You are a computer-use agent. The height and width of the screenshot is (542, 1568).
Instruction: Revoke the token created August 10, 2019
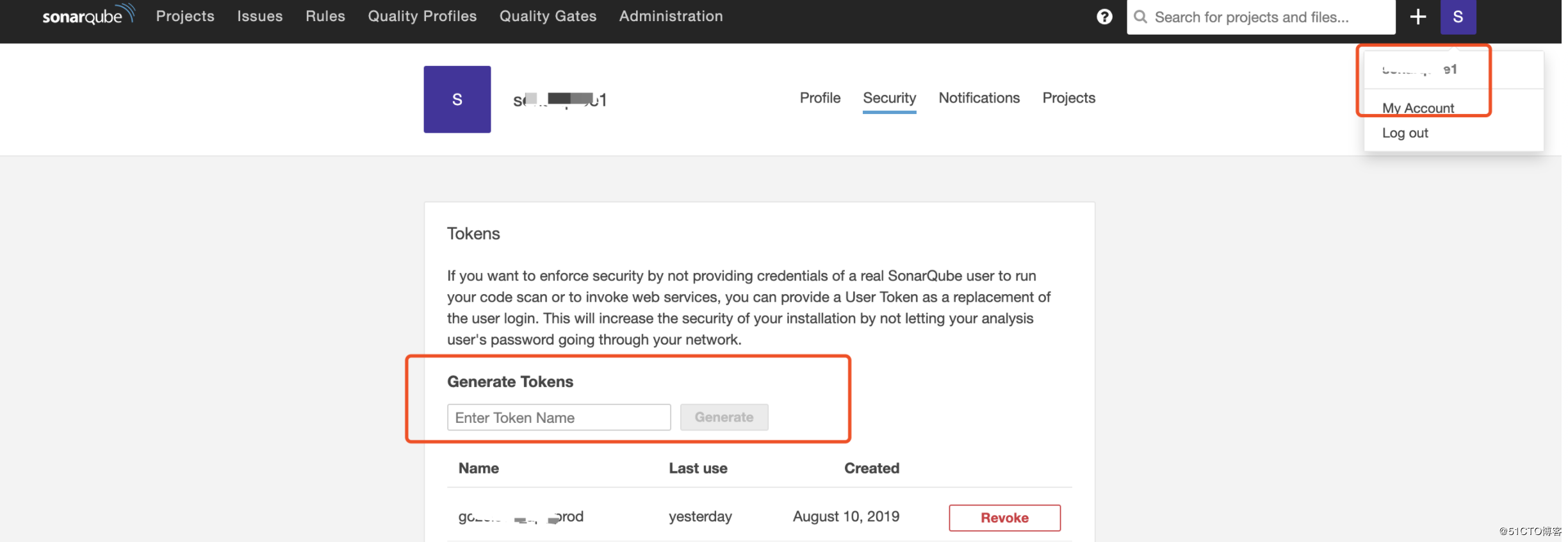1004,518
